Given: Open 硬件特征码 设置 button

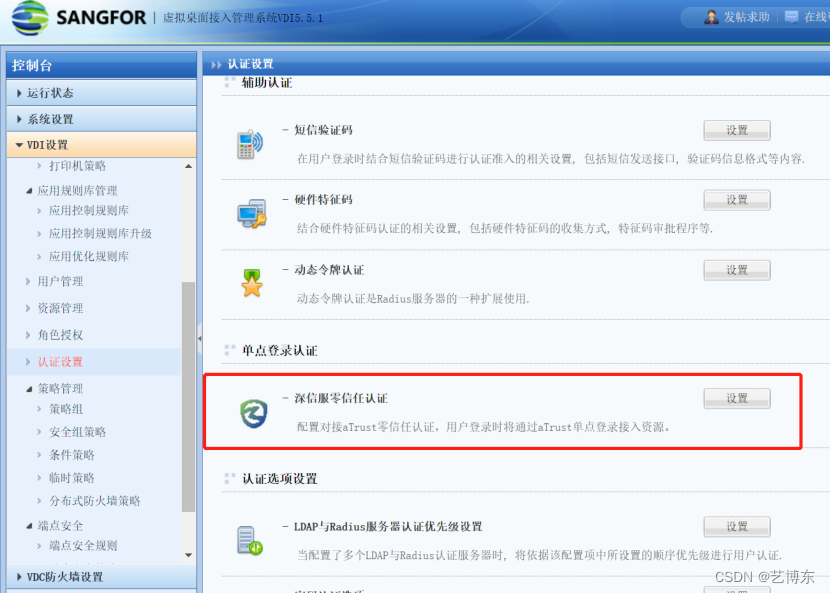Looking at the screenshot, I should pos(737,200).
